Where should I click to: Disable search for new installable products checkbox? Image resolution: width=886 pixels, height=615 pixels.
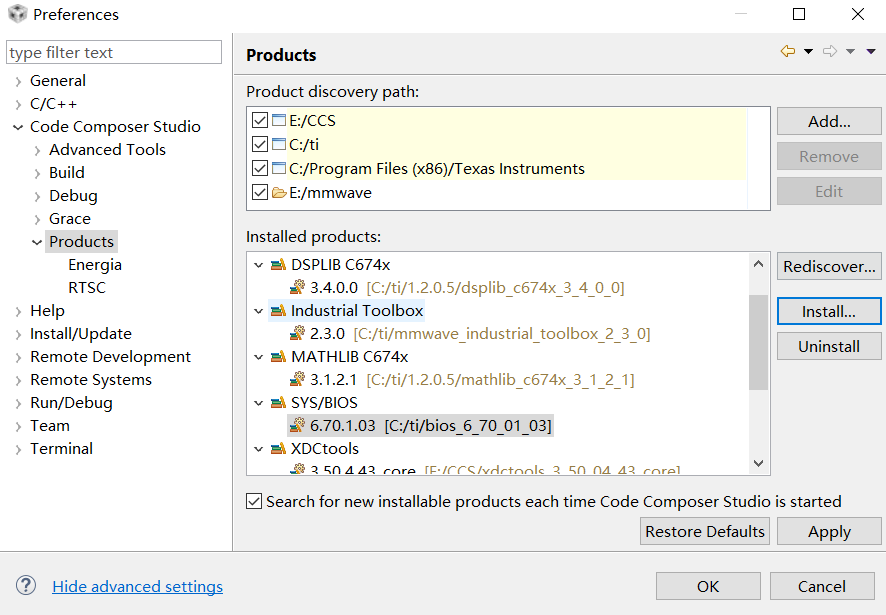(x=254, y=502)
